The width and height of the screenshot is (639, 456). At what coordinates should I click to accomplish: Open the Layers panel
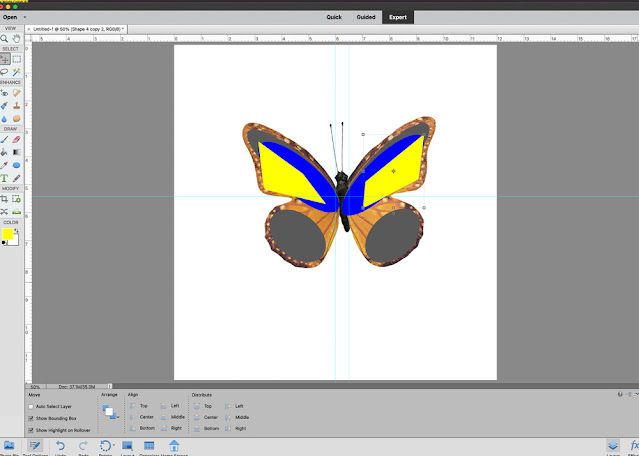coord(613,447)
